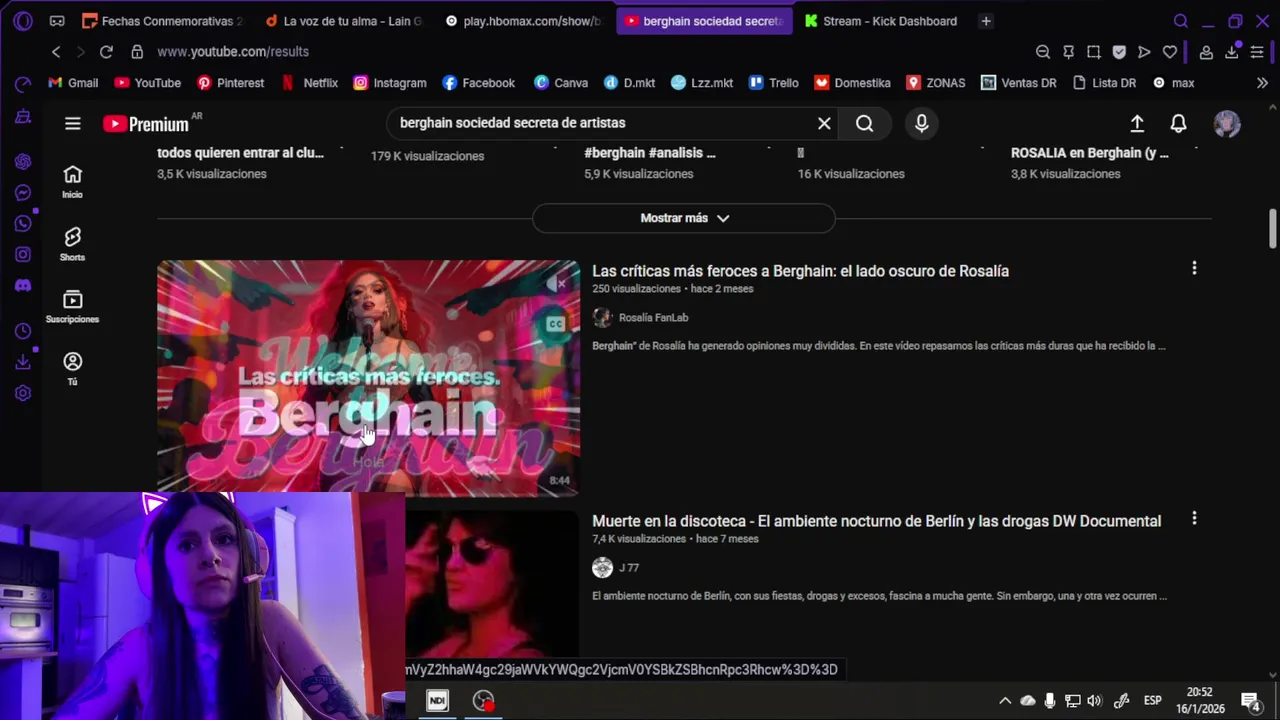Viewport: 1280px width, 720px height.
Task: Go to YouTube Inicio in sidebar
Action: [x=72, y=182]
